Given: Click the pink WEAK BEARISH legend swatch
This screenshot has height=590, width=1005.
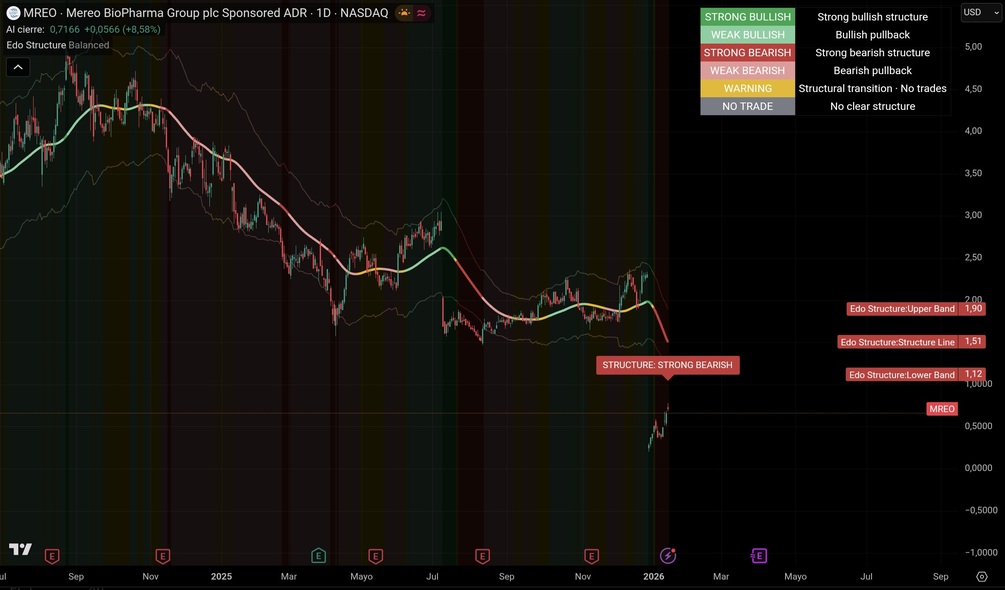Looking at the screenshot, I should [x=747, y=70].
